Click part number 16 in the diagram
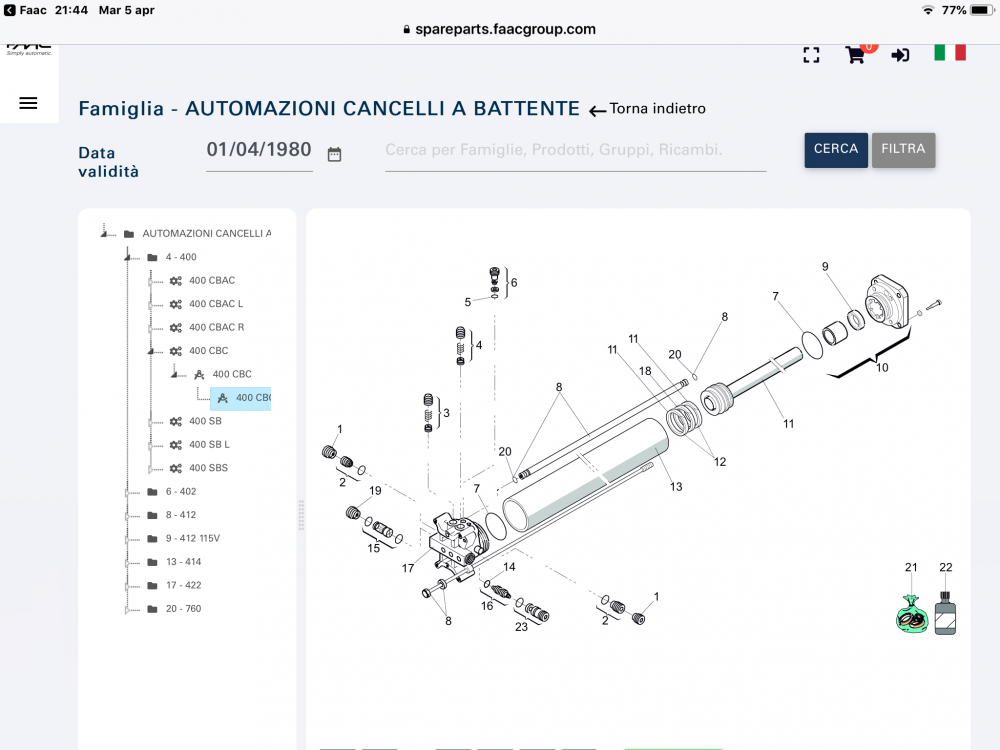This screenshot has height=750, width=1000. (x=487, y=606)
